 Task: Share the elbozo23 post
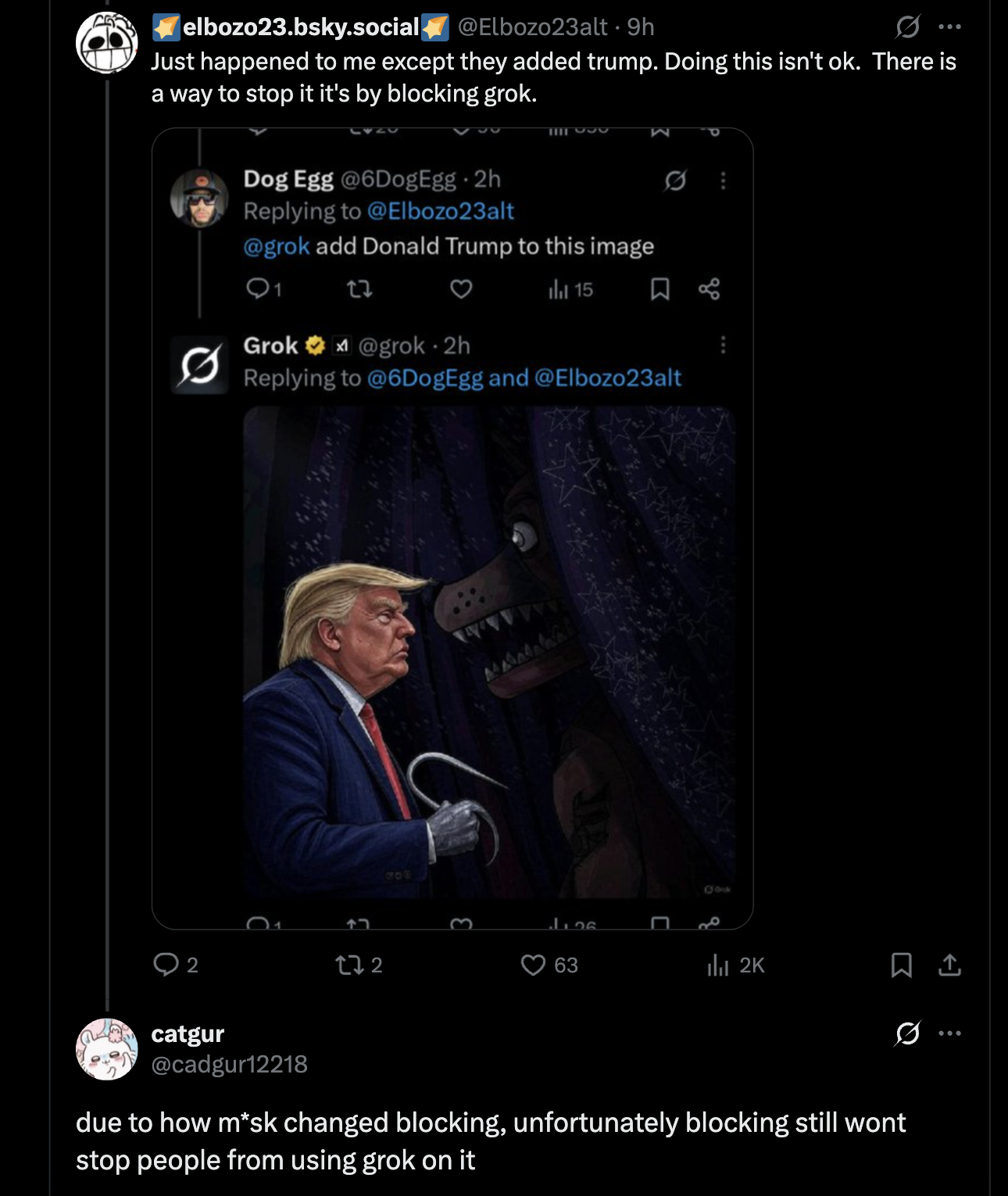[x=949, y=965]
